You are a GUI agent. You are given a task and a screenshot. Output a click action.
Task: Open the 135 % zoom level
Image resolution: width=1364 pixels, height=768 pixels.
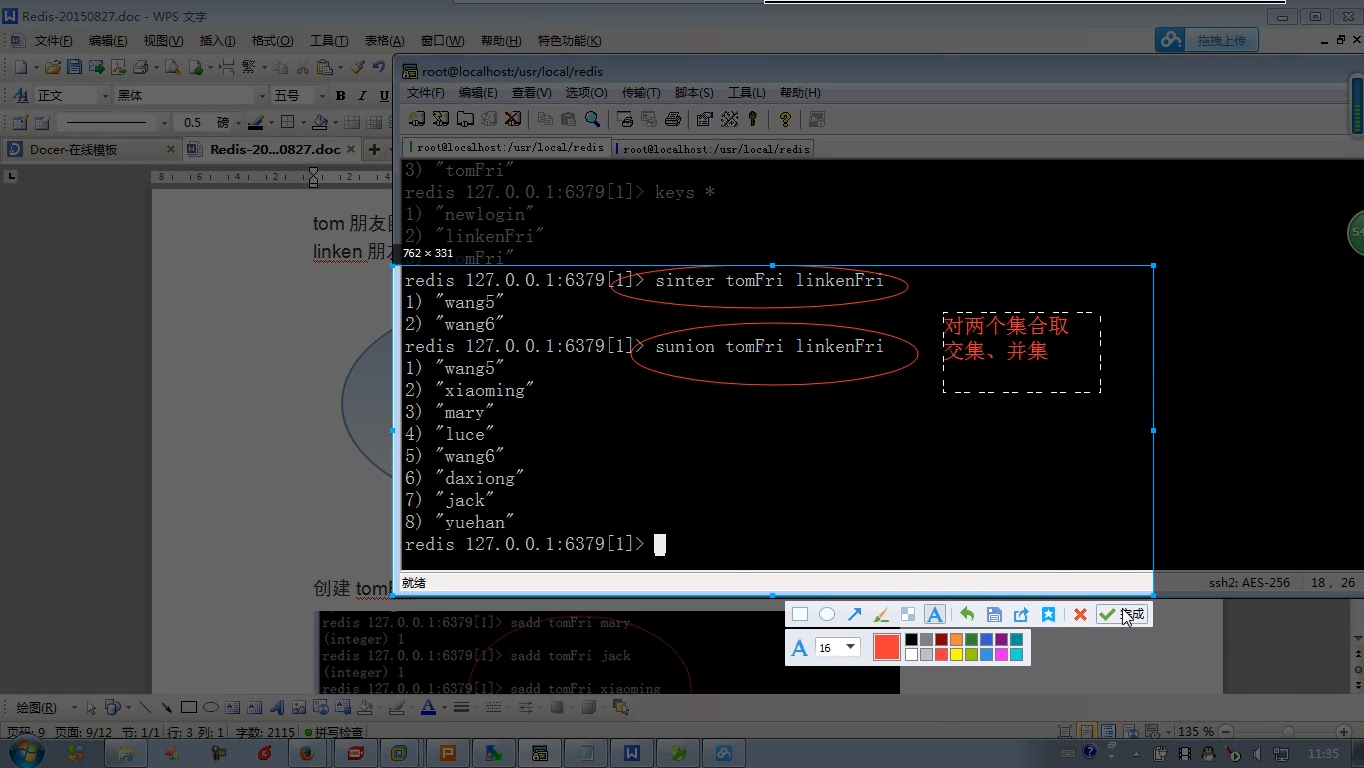1195,732
